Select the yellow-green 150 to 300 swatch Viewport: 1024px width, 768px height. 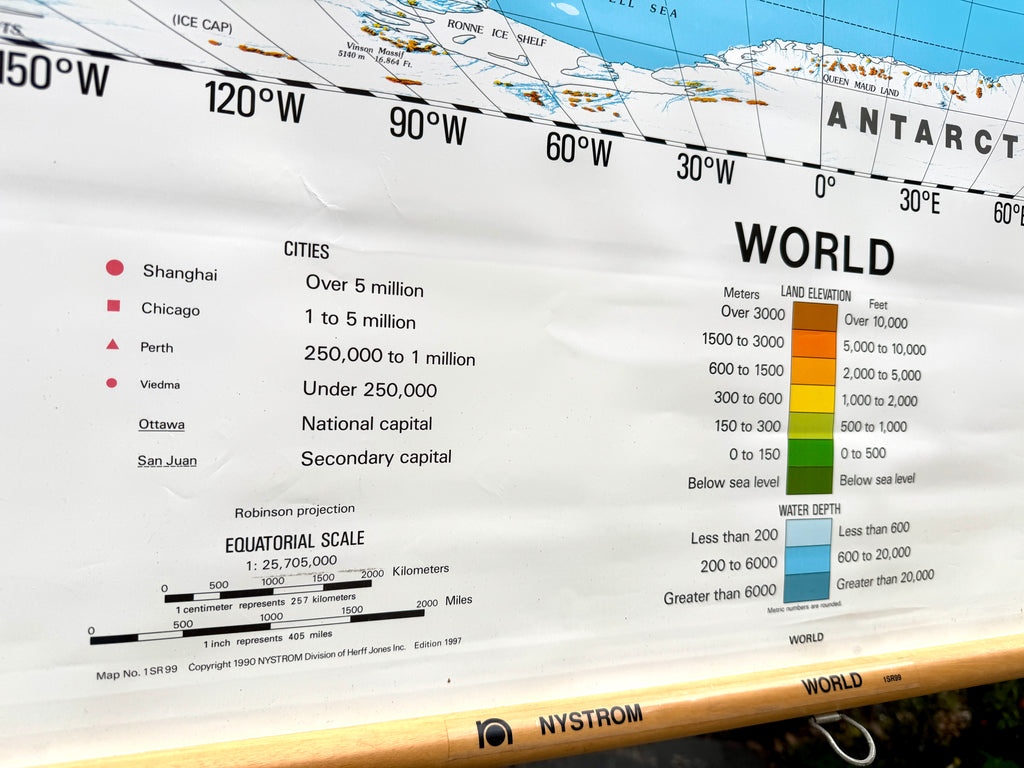(x=811, y=426)
